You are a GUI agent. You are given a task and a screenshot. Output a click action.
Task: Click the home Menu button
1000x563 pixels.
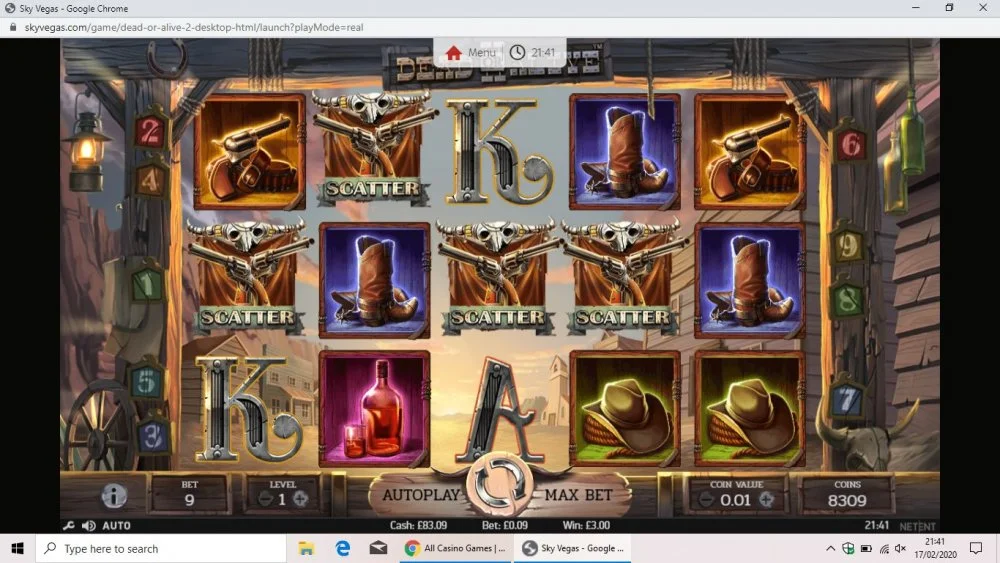tap(471, 52)
